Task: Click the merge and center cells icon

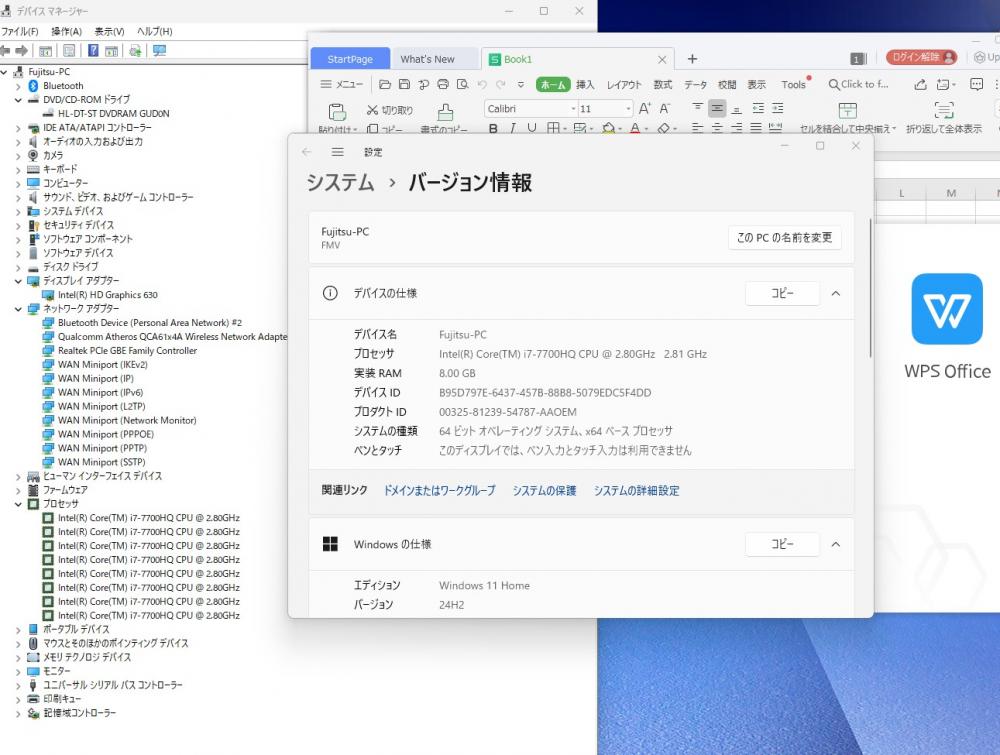Action: point(848,110)
